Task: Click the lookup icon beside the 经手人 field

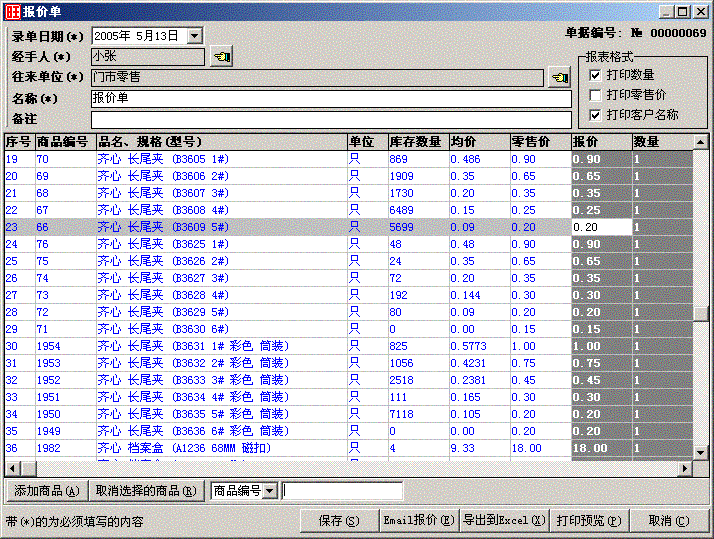Action: 221,57
